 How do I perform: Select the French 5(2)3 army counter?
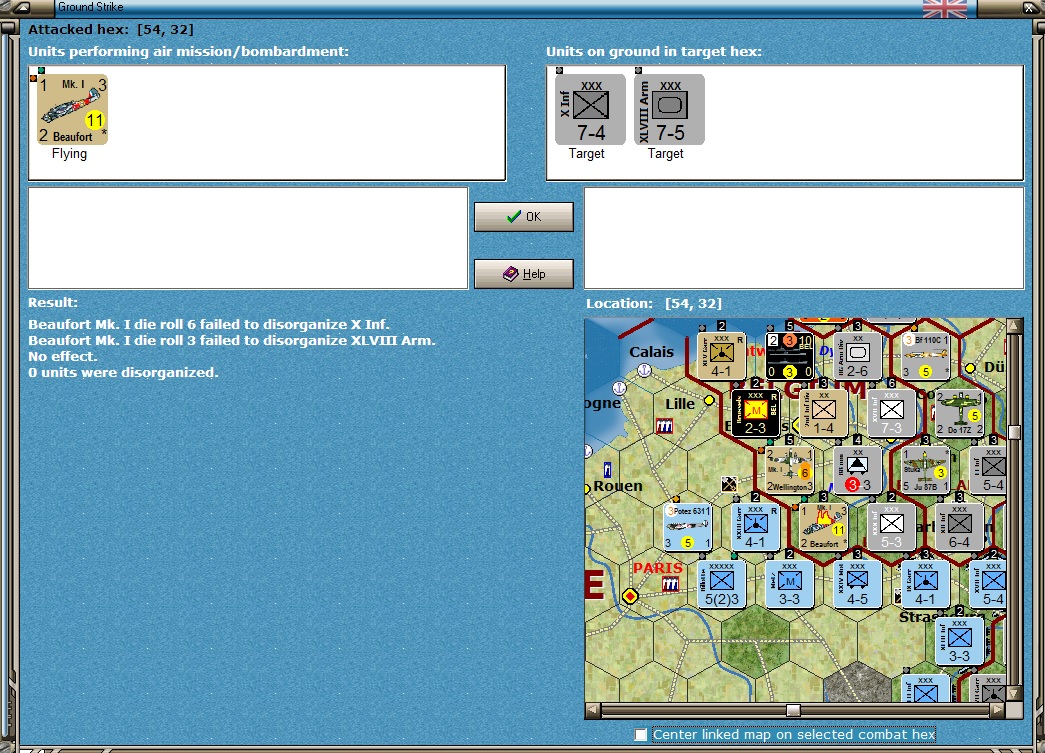click(722, 584)
